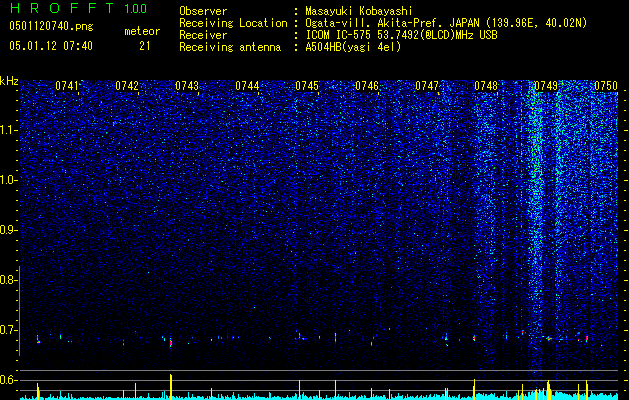Click the meteor count value 21
The width and height of the screenshot is (629, 400).
point(145,46)
